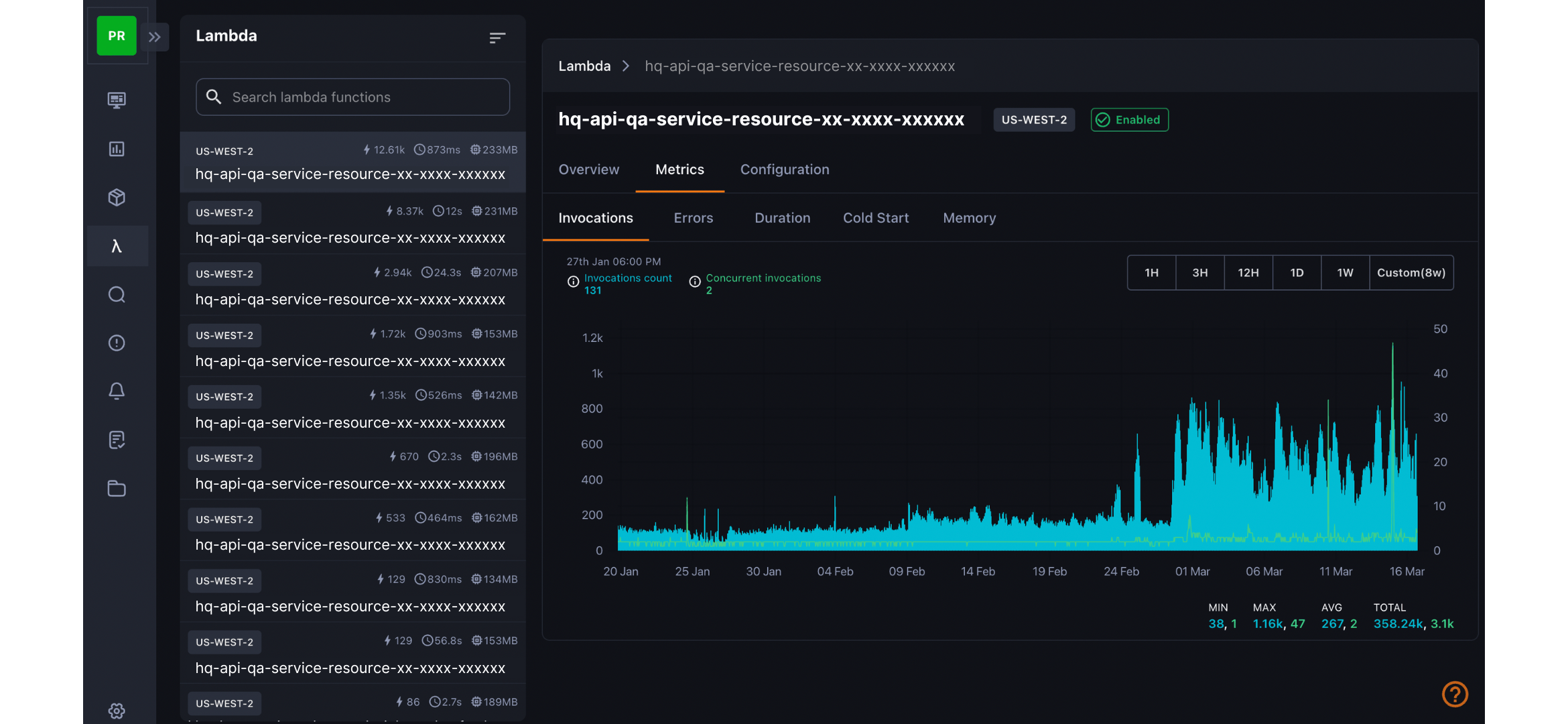This screenshot has width=1568, height=724.
Task: Open the monitor screen icon in sidebar
Action: point(117,101)
